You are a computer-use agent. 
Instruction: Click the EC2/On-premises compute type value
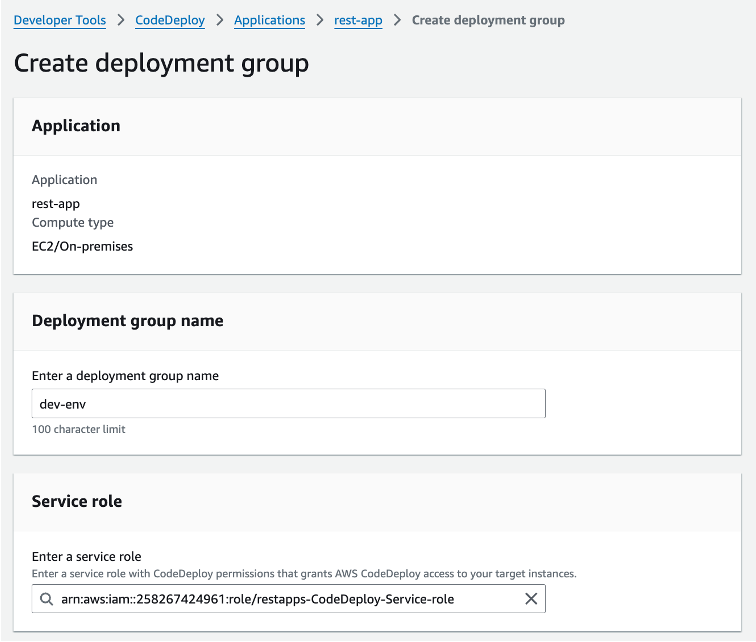(82, 246)
